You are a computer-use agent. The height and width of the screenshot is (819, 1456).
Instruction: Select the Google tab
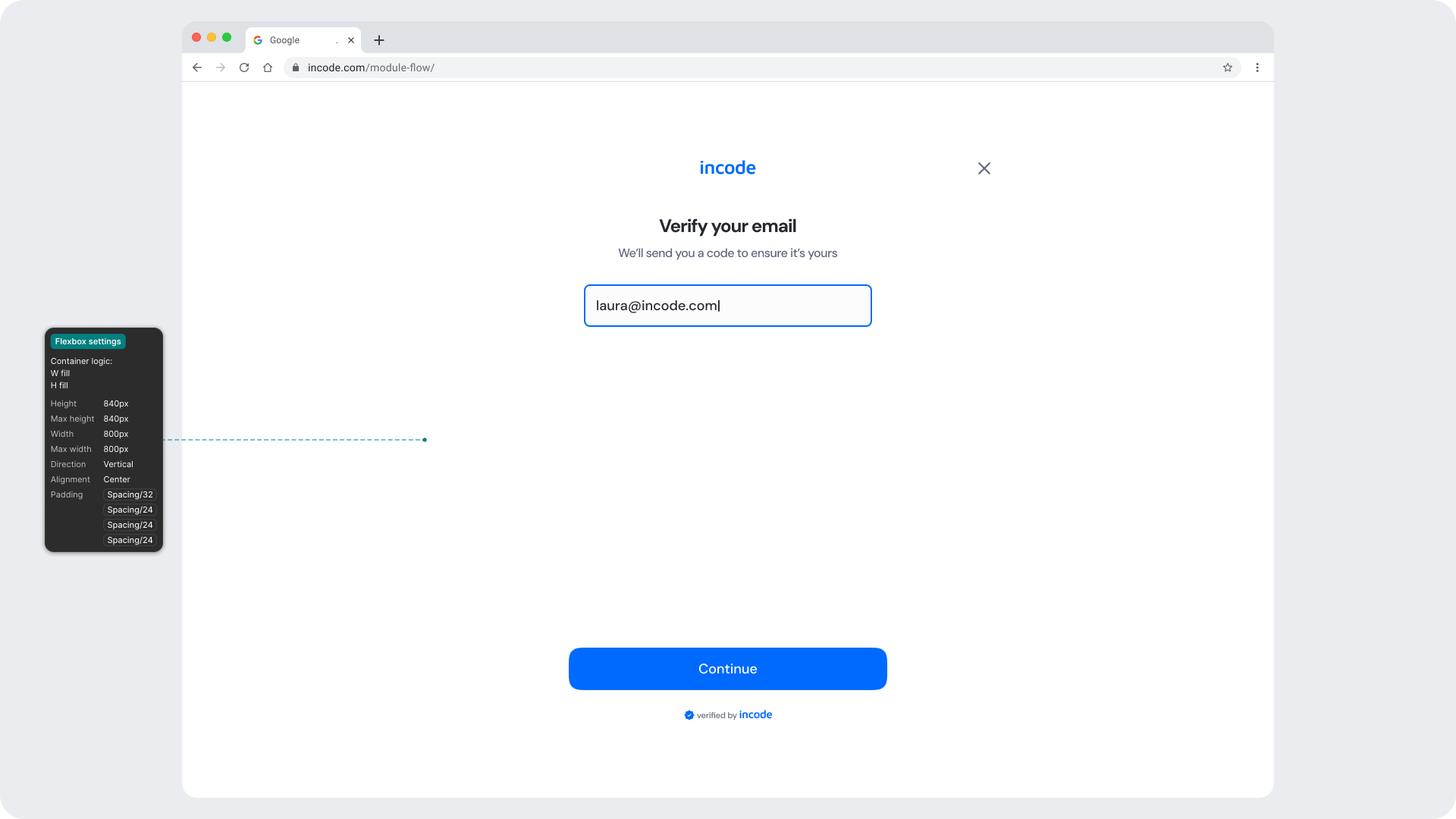[303, 40]
